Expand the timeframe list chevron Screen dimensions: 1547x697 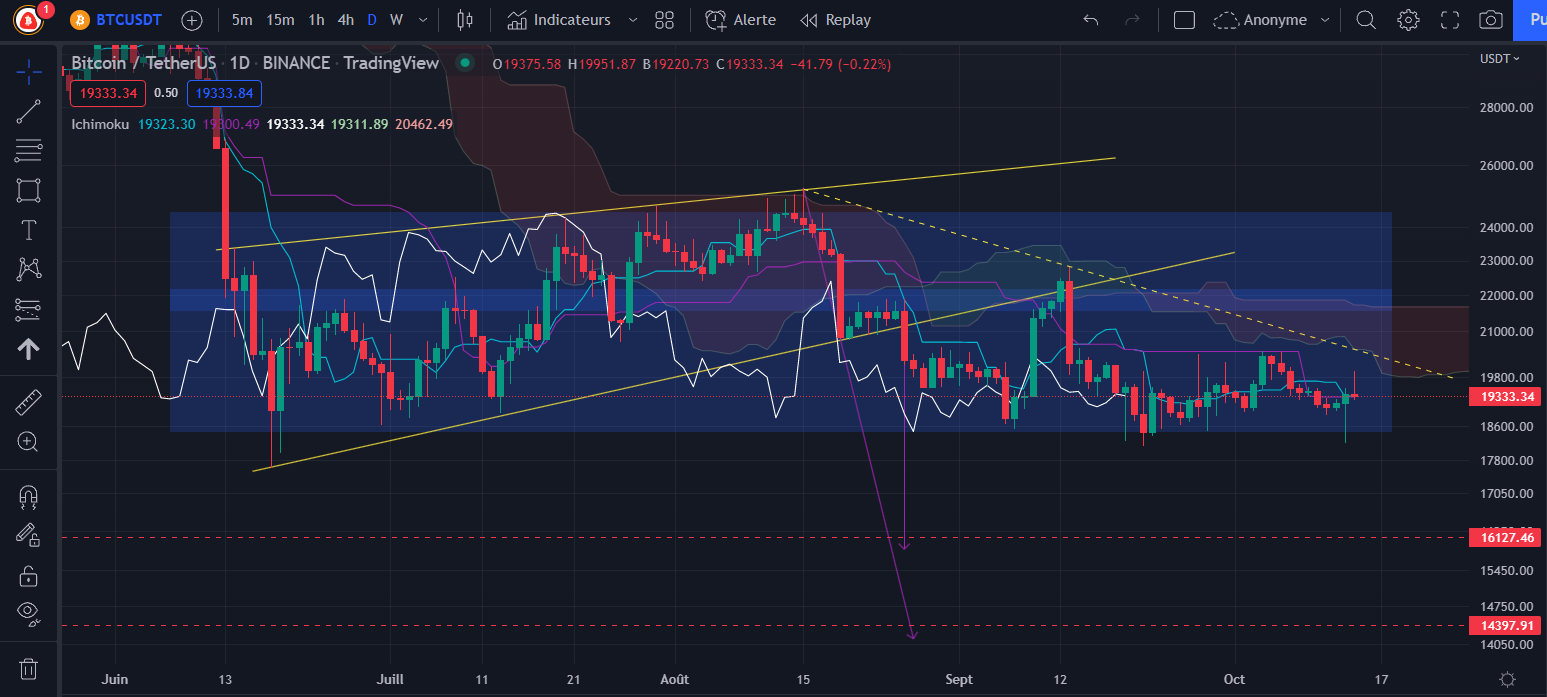(422, 19)
